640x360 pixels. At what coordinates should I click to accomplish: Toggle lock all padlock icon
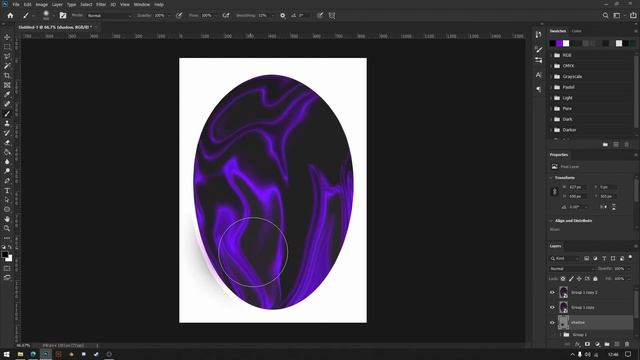[x=596, y=279]
